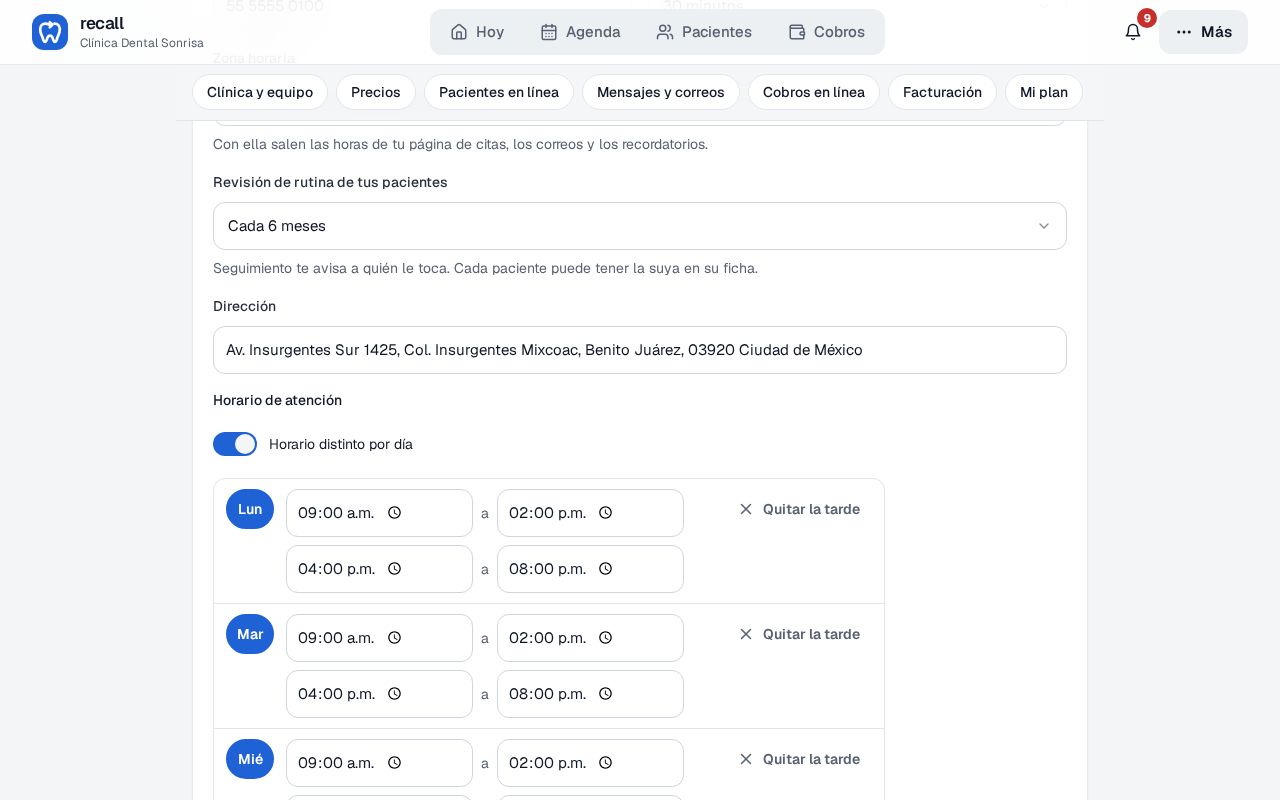Viewport: 1280px width, 800px height.
Task: Switch to the Pacientes tab
Action: pyautogui.click(x=704, y=32)
